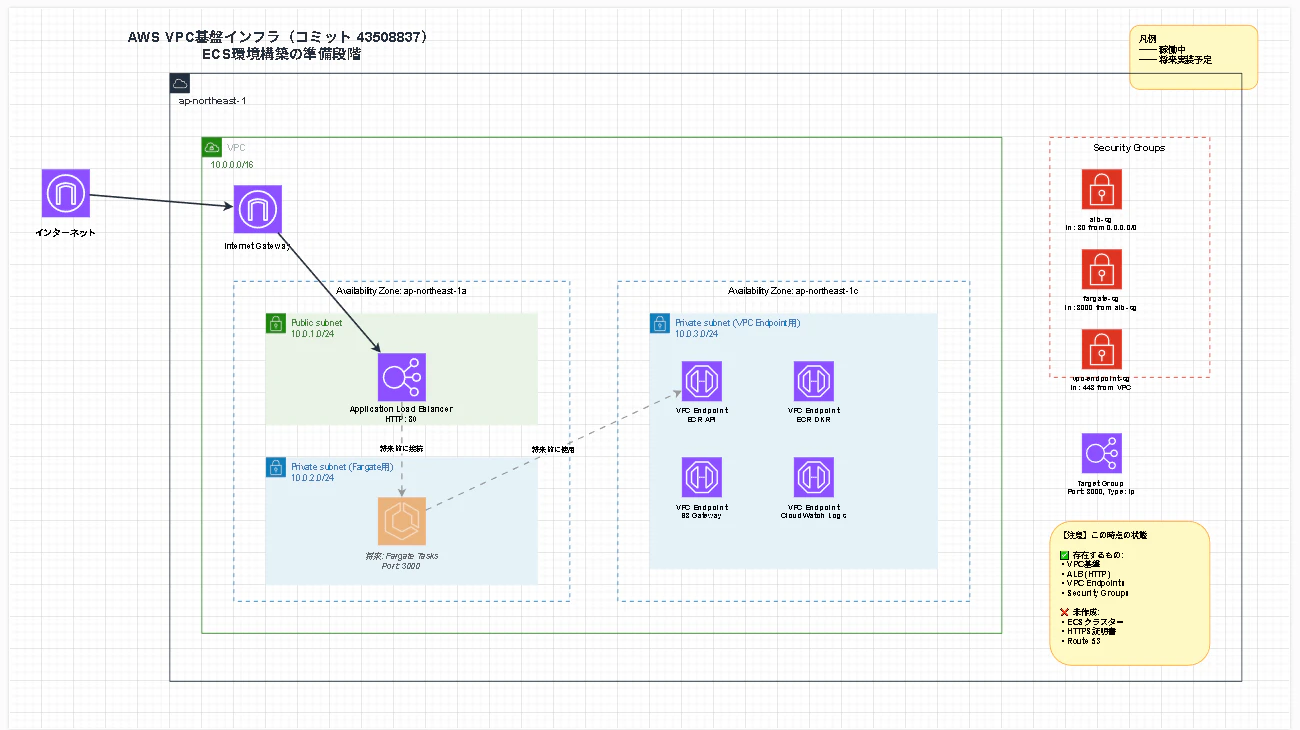Click the Public subnet green lock icon
Viewport: 1300px width, 730px height.
click(x=276, y=323)
